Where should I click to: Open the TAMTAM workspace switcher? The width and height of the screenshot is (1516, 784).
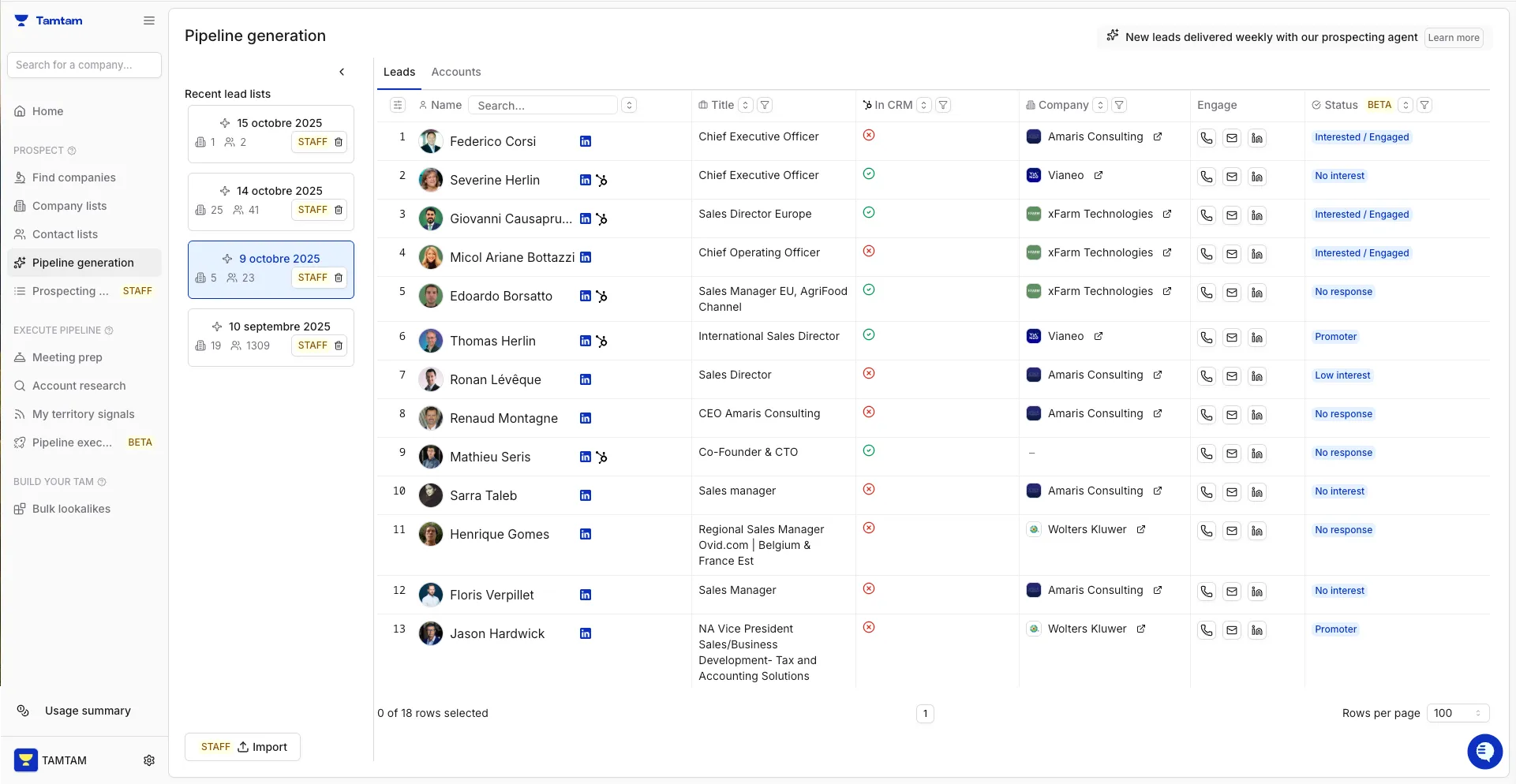click(x=51, y=760)
